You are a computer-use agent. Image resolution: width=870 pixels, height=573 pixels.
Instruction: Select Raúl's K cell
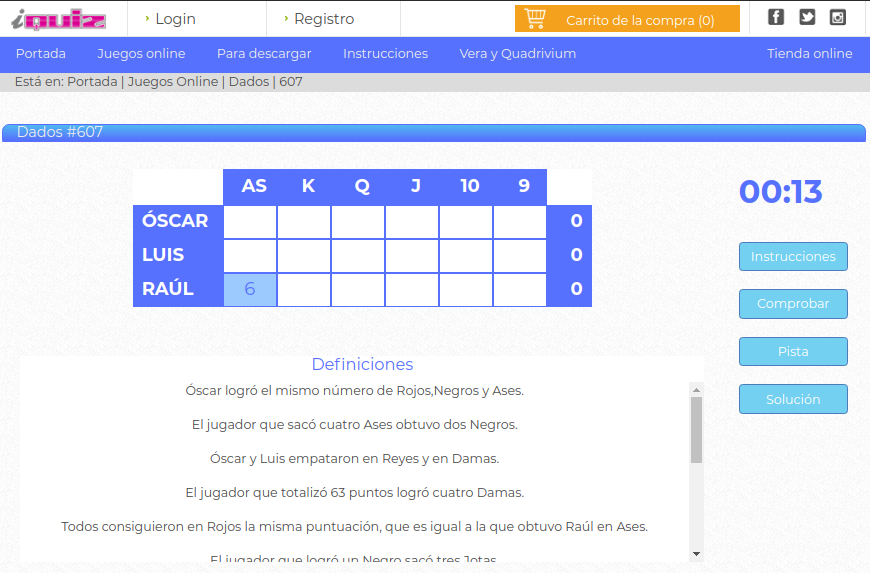304,290
